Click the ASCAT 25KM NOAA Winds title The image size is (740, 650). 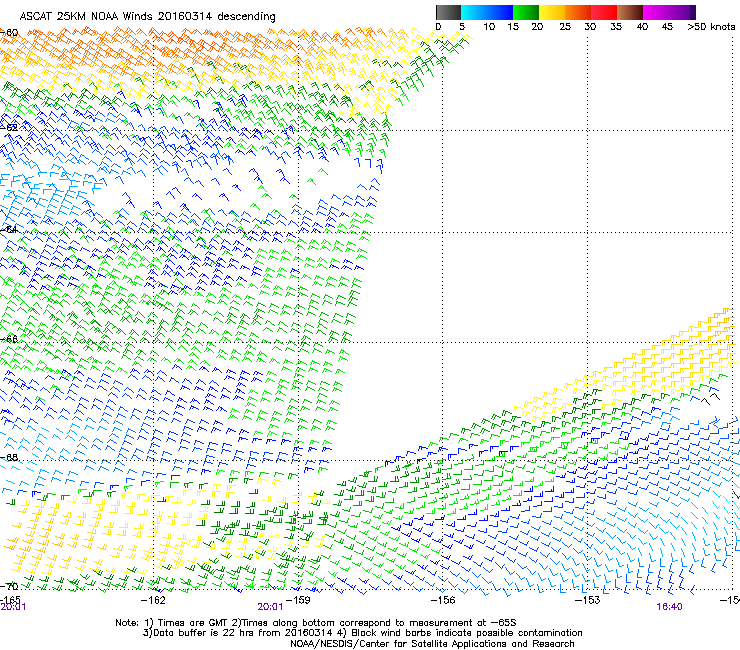tap(147, 16)
